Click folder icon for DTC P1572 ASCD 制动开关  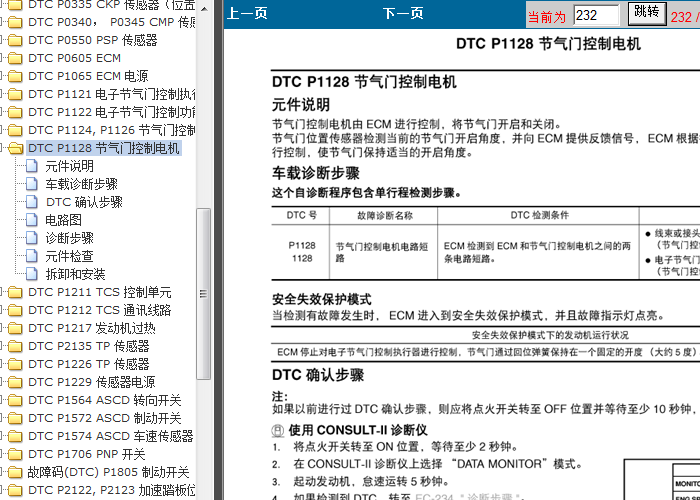[x=15, y=418]
